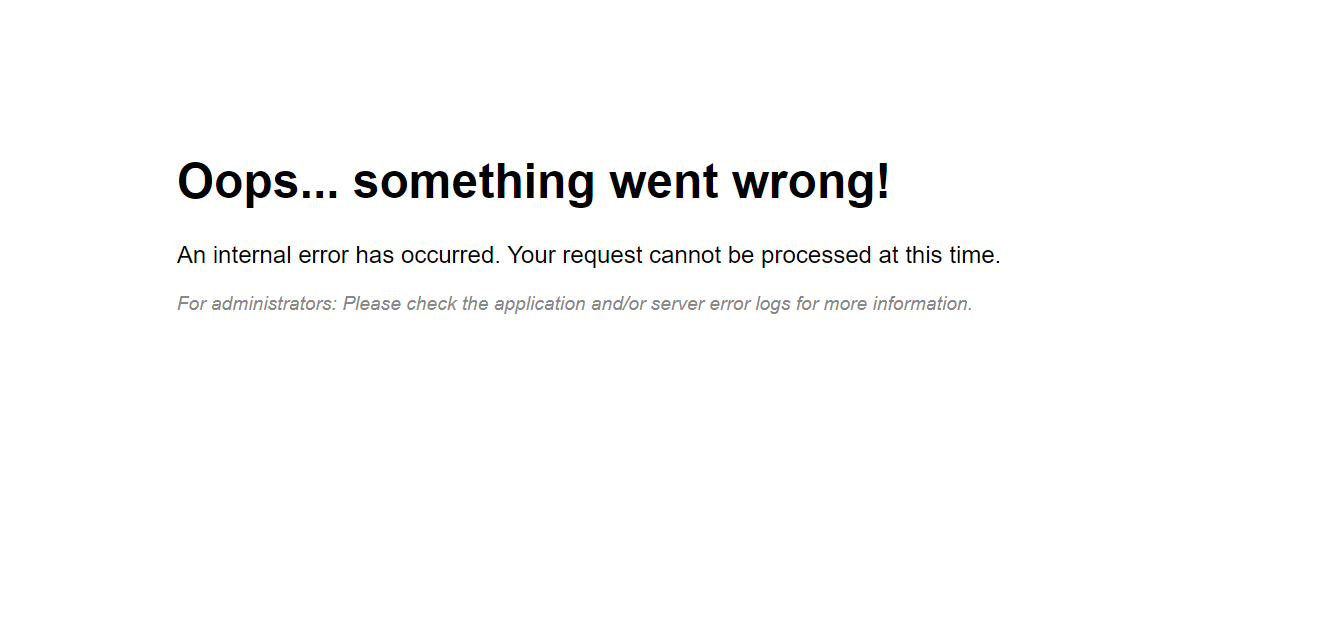Click the italic "For administrators:" label

tap(257, 304)
